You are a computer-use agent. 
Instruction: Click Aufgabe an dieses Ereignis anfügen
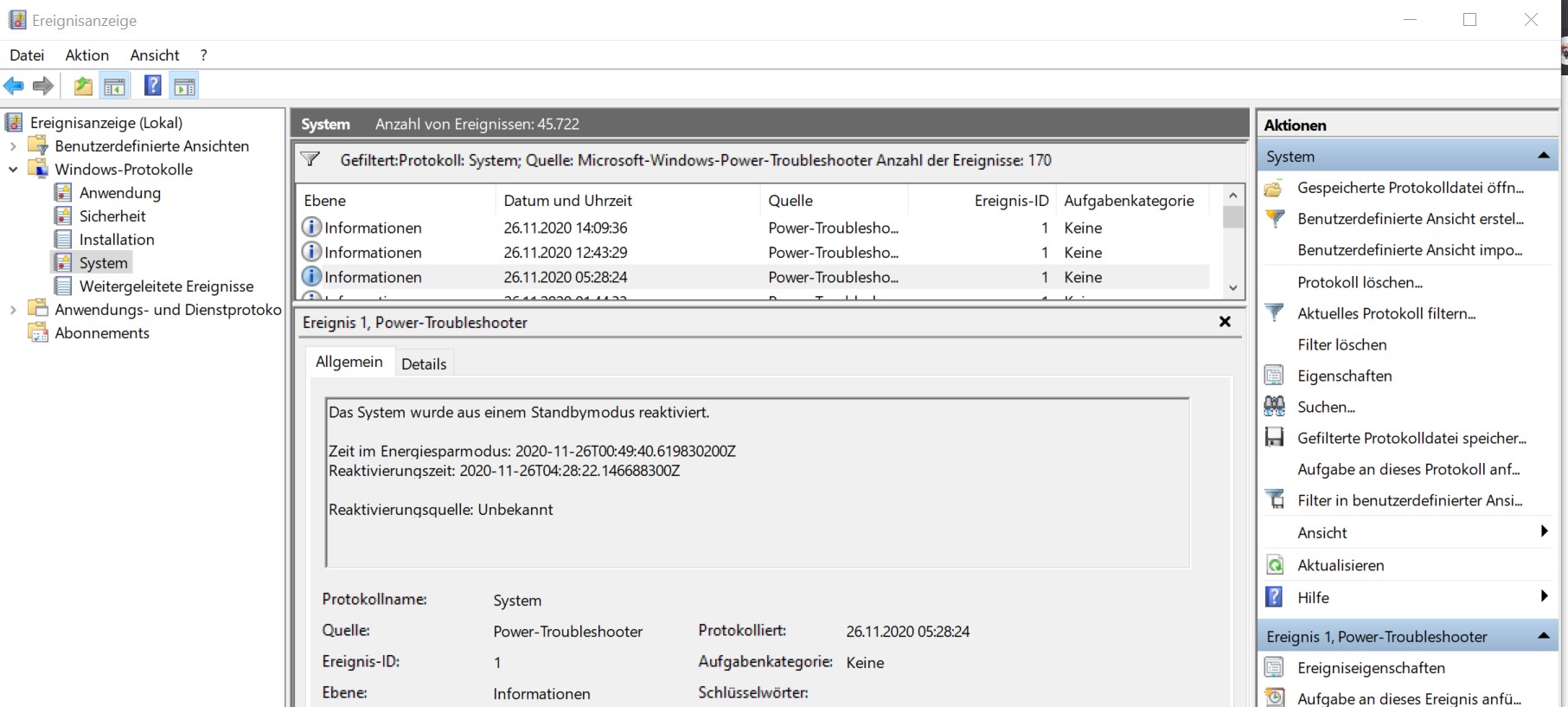(x=1409, y=698)
